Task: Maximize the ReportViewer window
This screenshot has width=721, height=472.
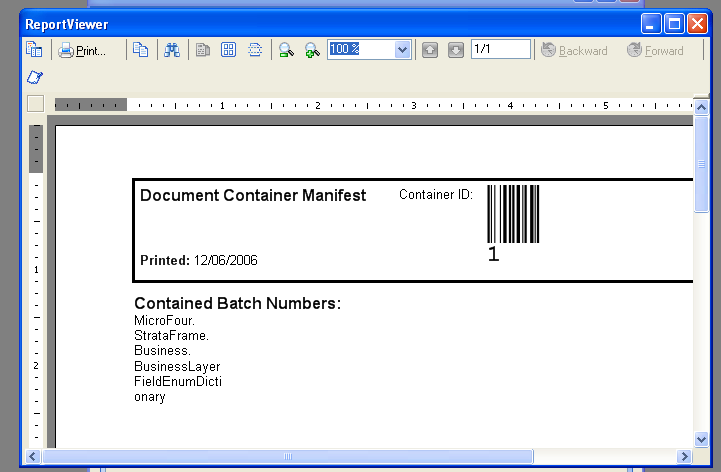Action: coord(674,24)
